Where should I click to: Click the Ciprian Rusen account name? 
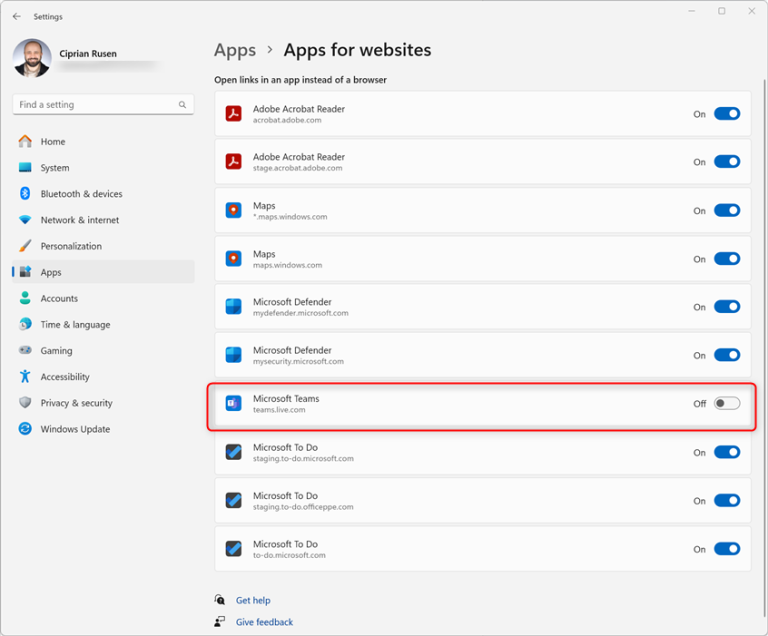[88, 53]
